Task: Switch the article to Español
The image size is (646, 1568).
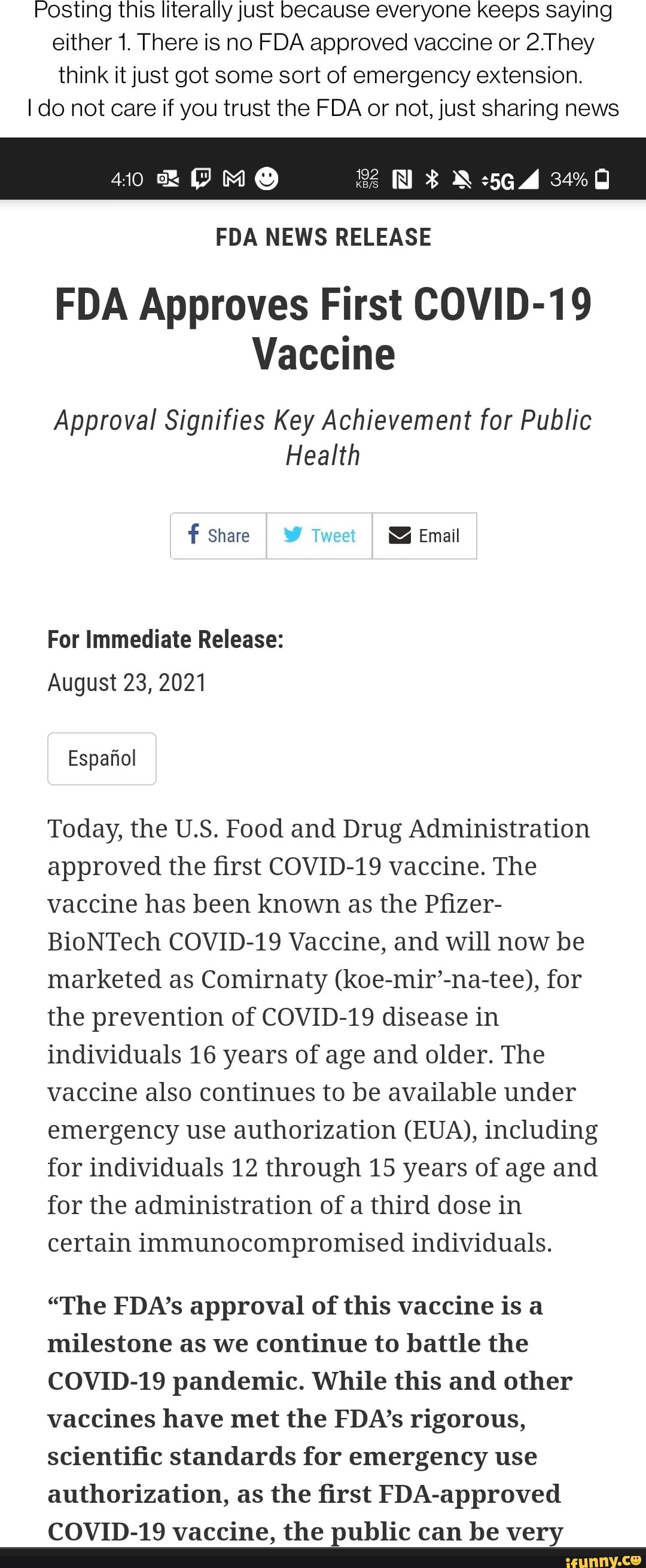Action: coord(102,758)
